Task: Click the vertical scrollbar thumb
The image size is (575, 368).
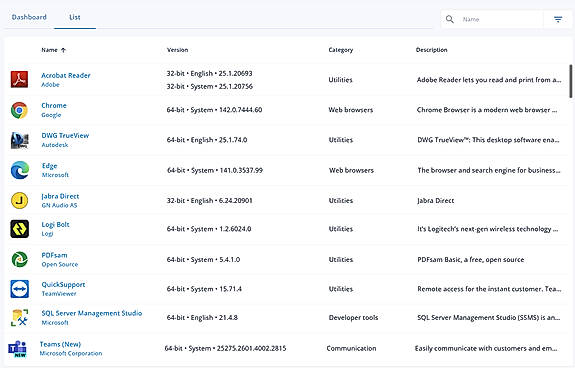Action: click(571, 81)
